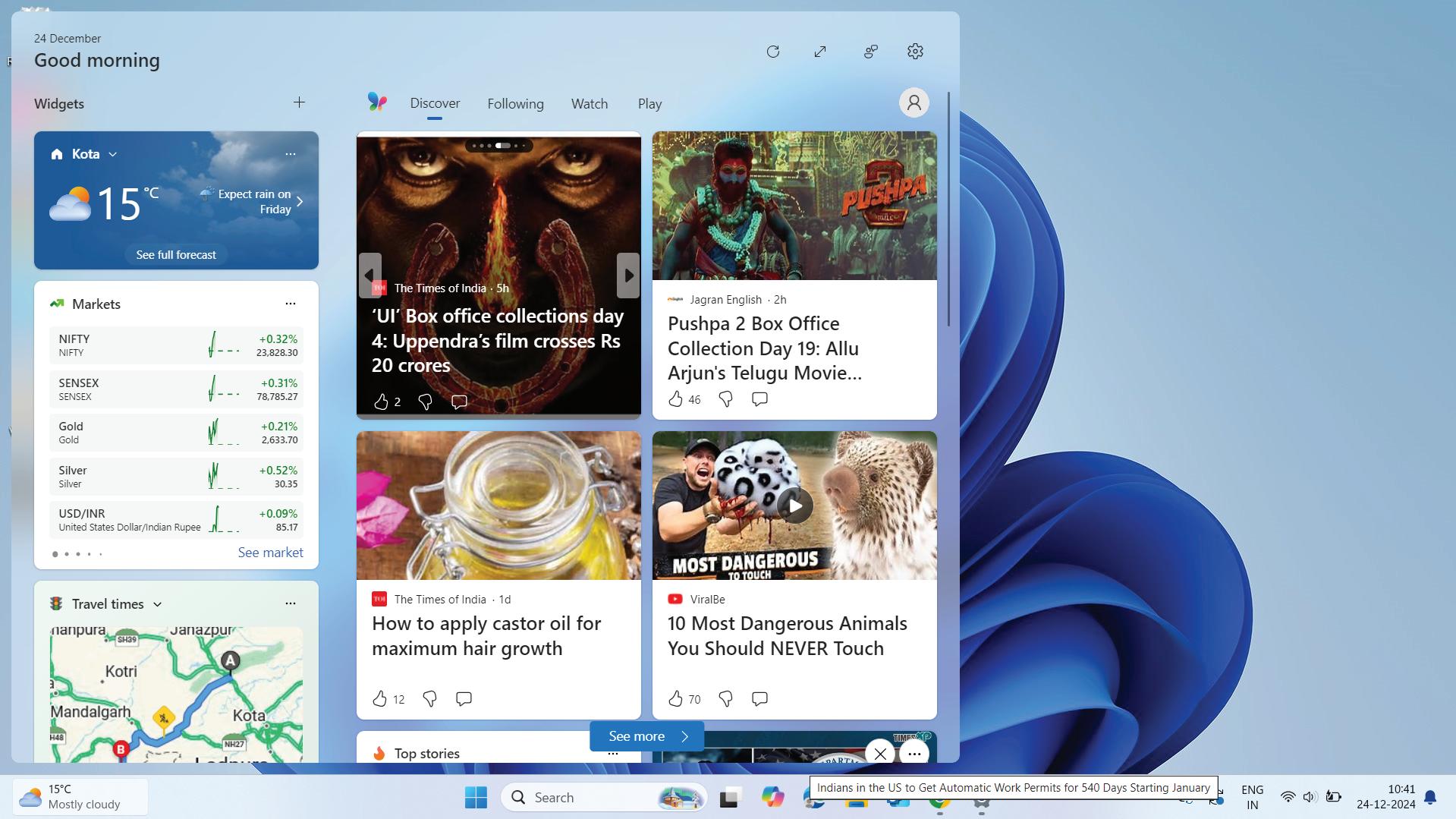Dislike the Pushpa 2 Box Office article
Image resolution: width=1456 pixels, height=819 pixels.
coord(725,399)
